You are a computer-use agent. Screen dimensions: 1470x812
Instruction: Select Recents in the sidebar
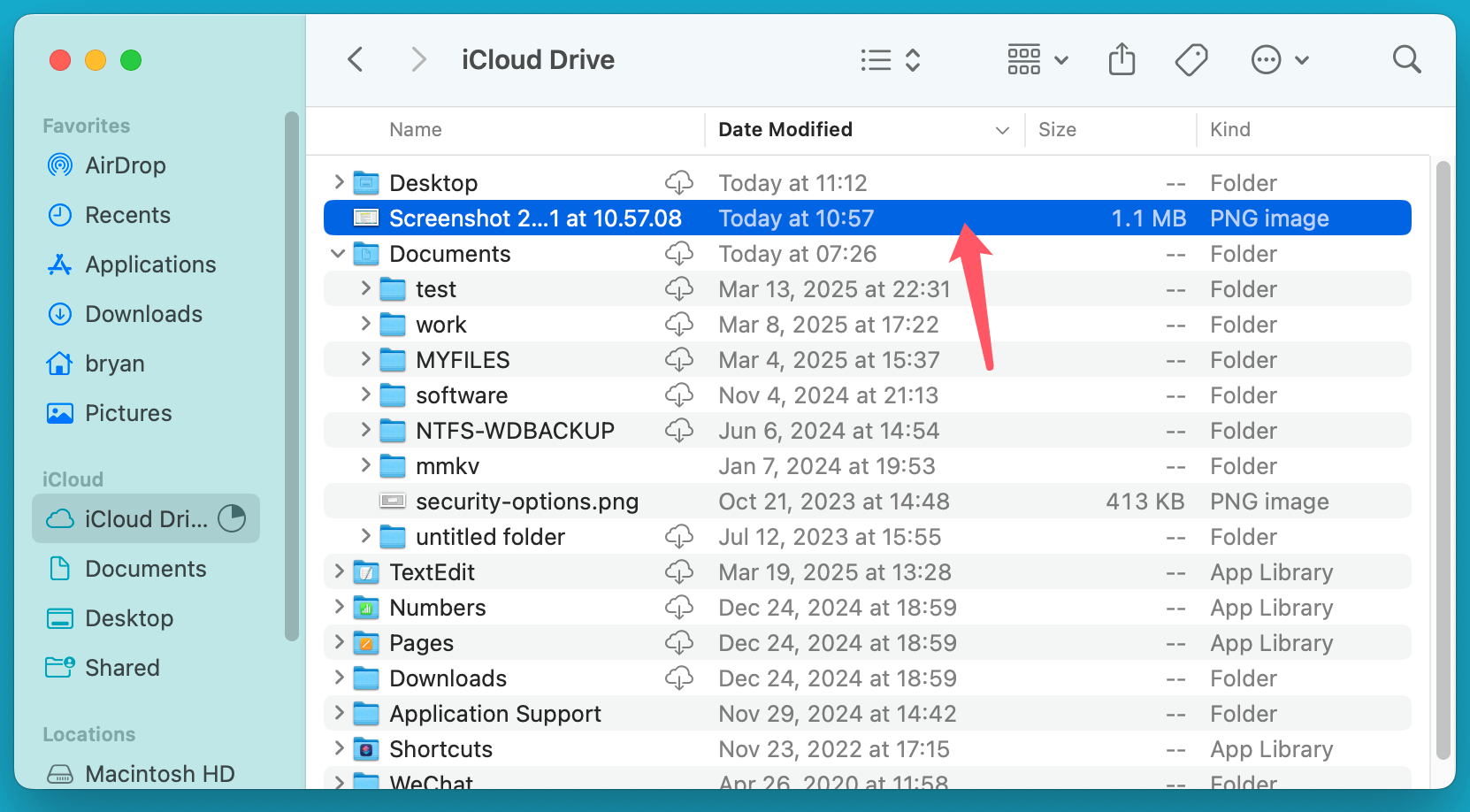point(126,215)
